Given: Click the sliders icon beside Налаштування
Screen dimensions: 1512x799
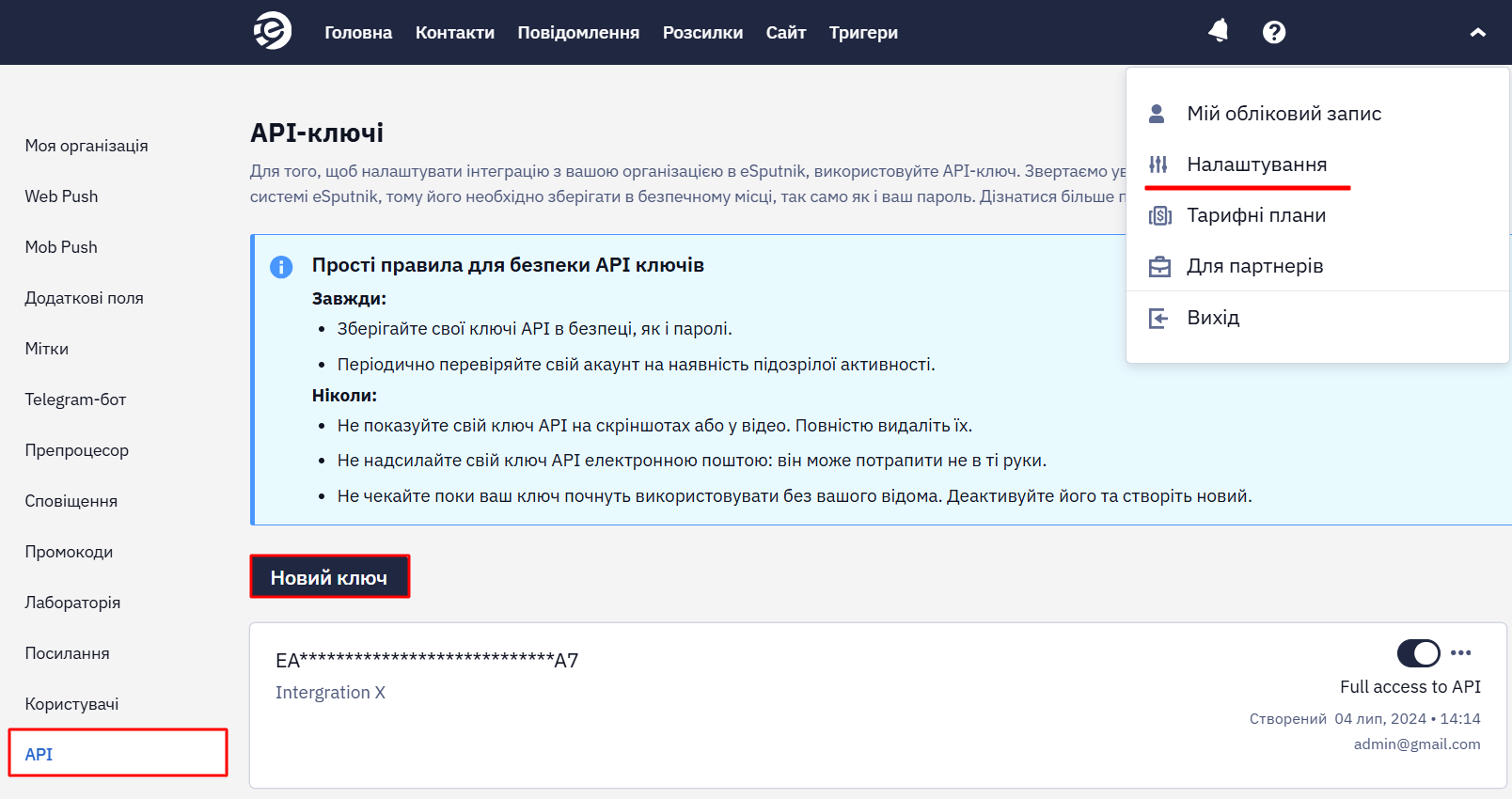Looking at the screenshot, I should coord(1158,164).
